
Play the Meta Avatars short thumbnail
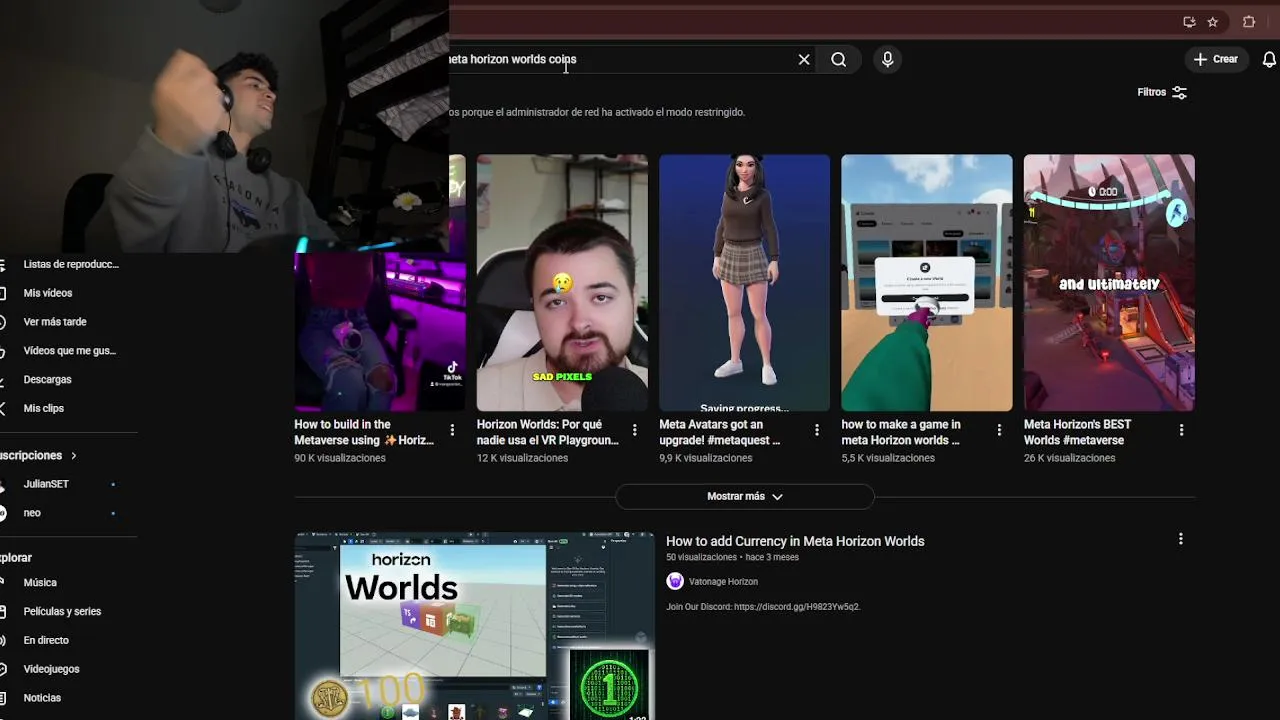pyautogui.click(x=744, y=282)
